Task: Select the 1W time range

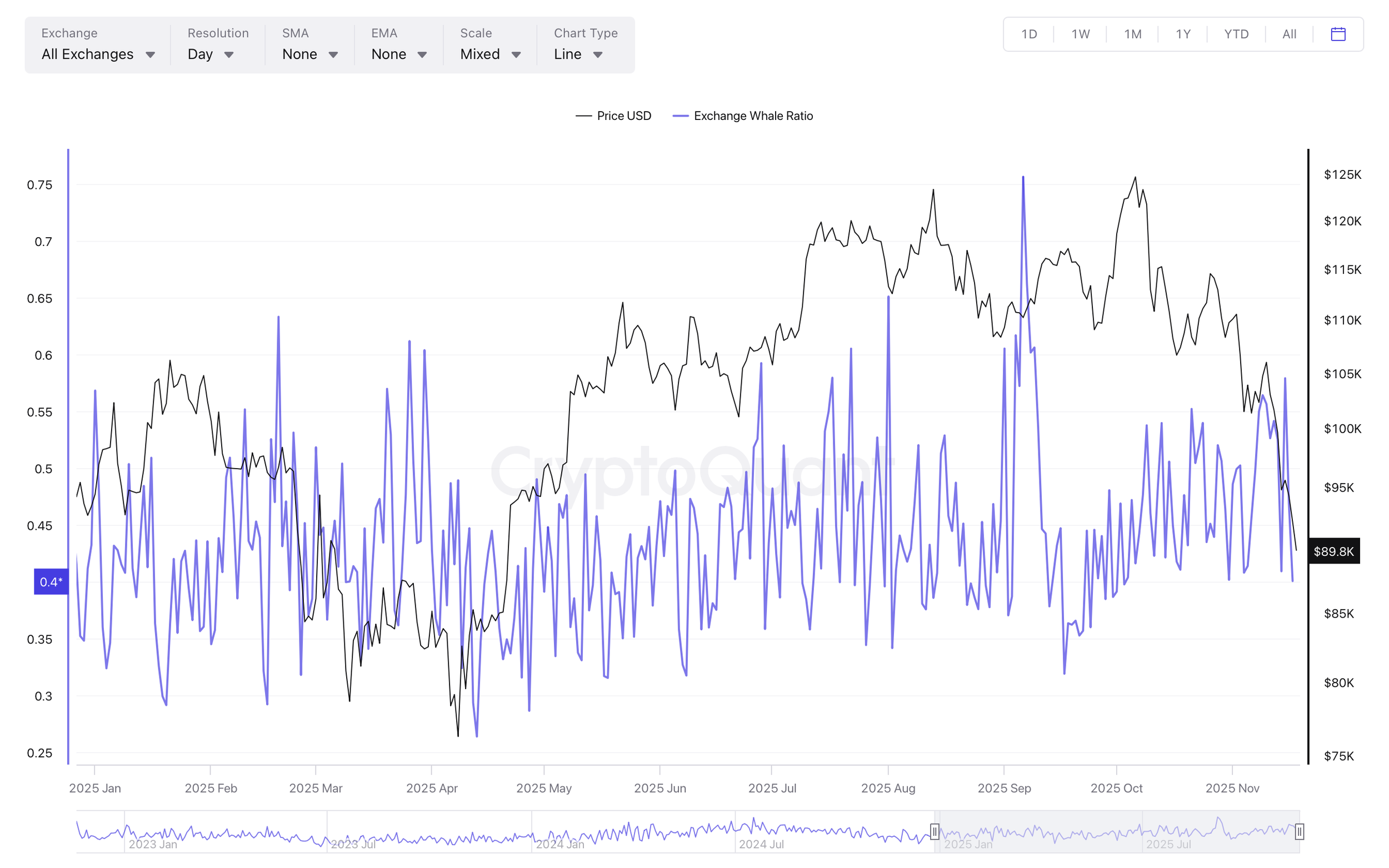Action: pyautogui.click(x=1080, y=34)
